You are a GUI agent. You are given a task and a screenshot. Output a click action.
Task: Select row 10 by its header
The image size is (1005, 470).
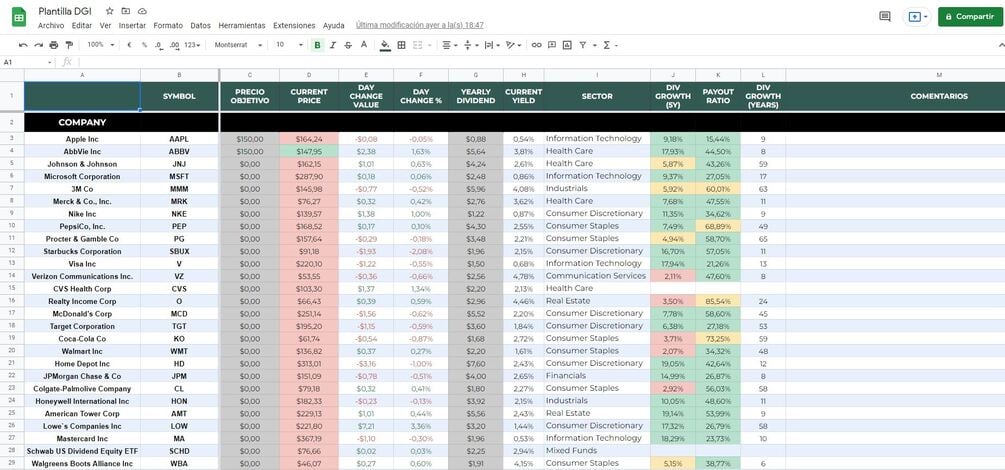click(x=12, y=226)
